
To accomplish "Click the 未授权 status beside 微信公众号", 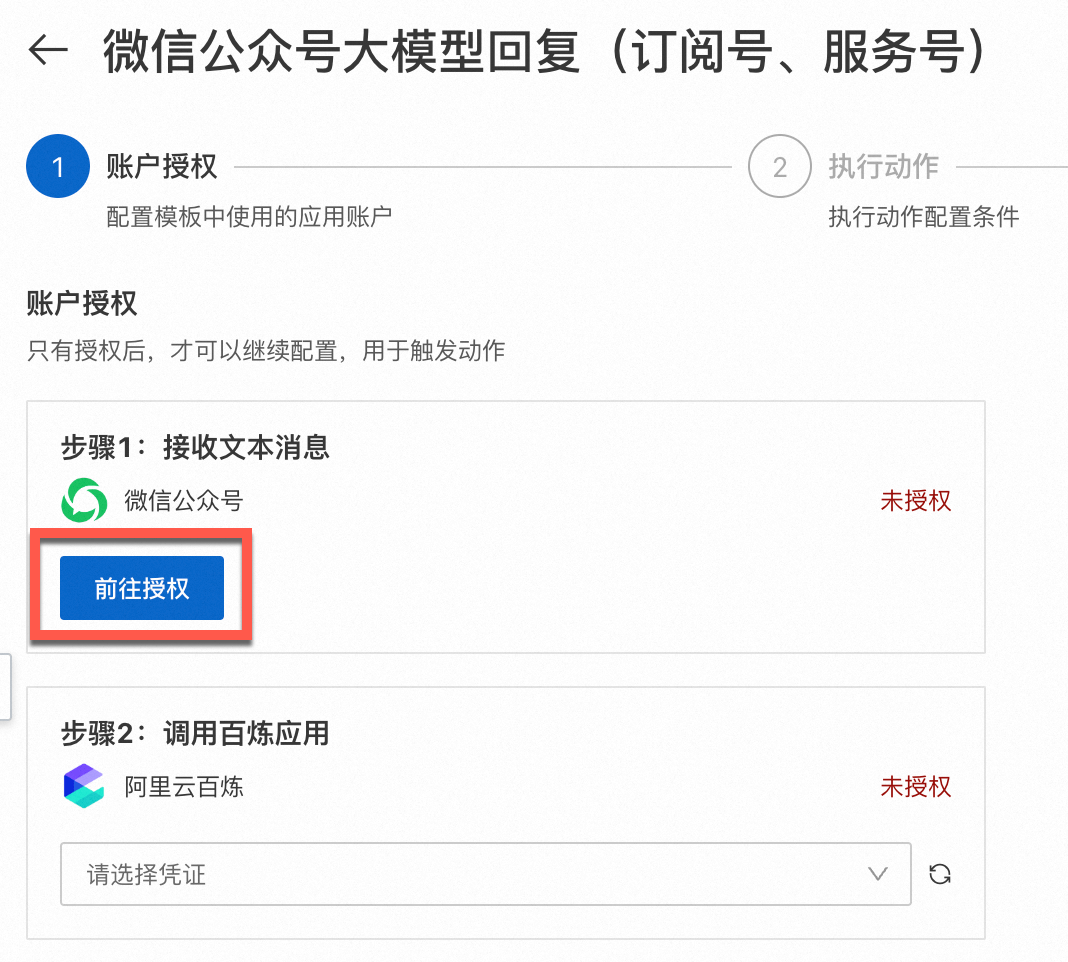I will click(915, 501).
